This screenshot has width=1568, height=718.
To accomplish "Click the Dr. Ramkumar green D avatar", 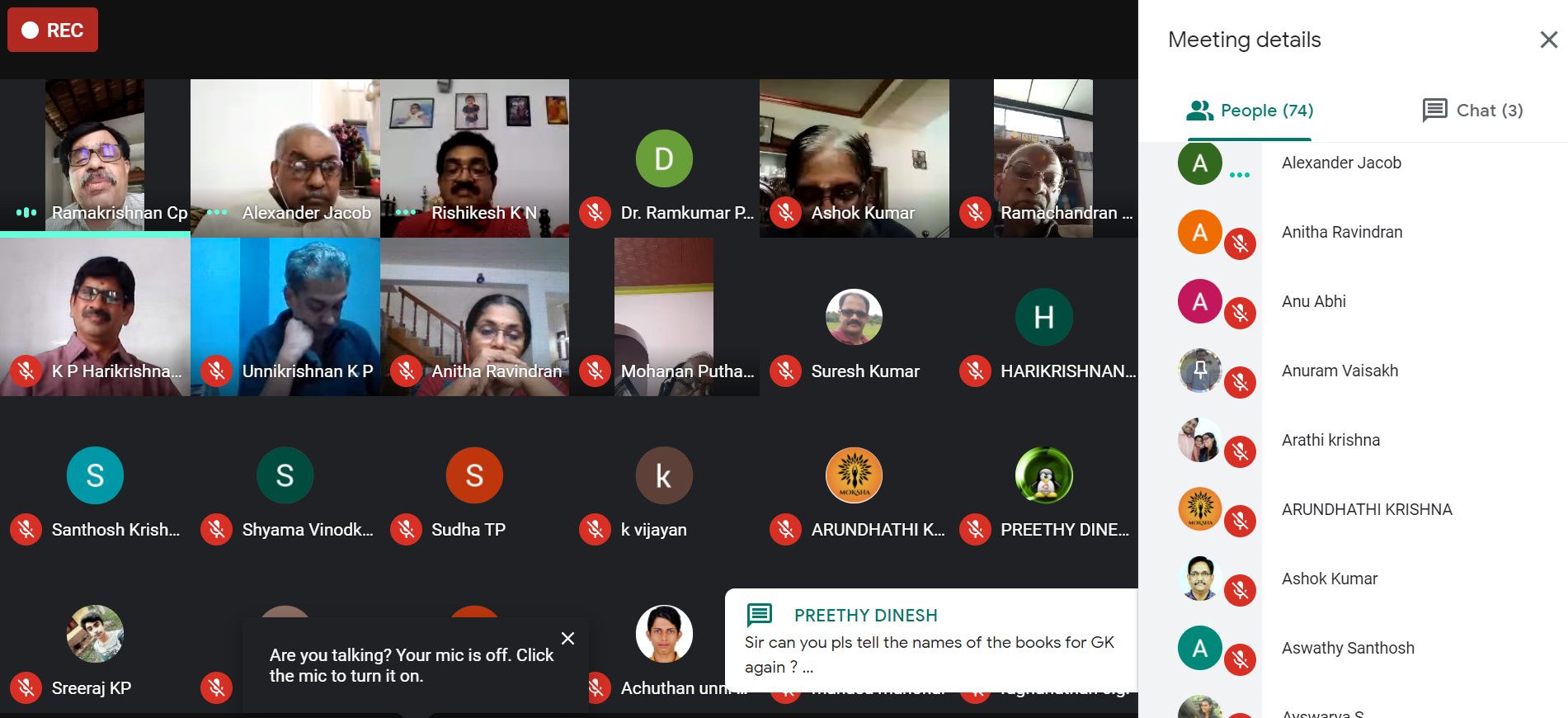I will coord(664,158).
